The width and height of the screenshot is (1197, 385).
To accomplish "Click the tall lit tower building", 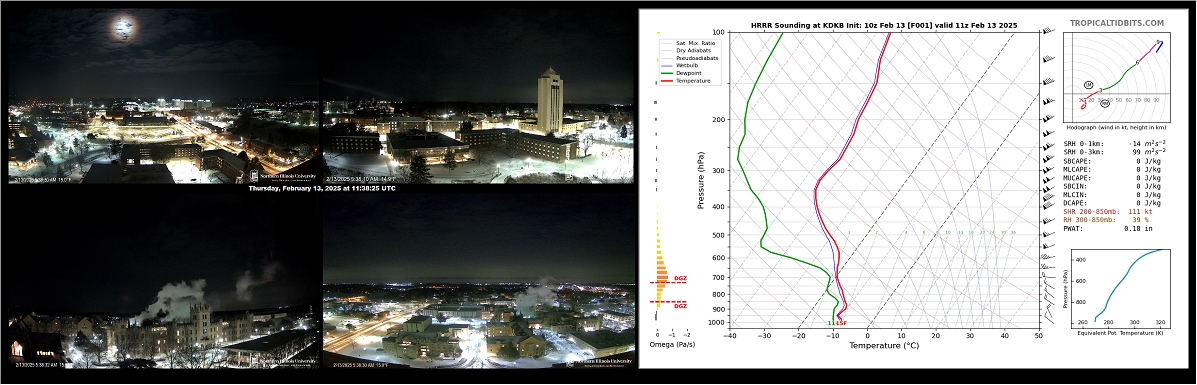I will click(550, 101).
